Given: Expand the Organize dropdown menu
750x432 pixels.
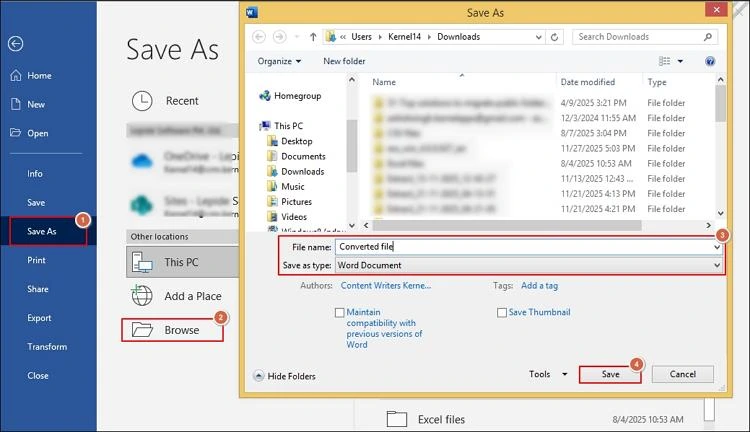Looking at the screenshot, I should tap(279, 61).
